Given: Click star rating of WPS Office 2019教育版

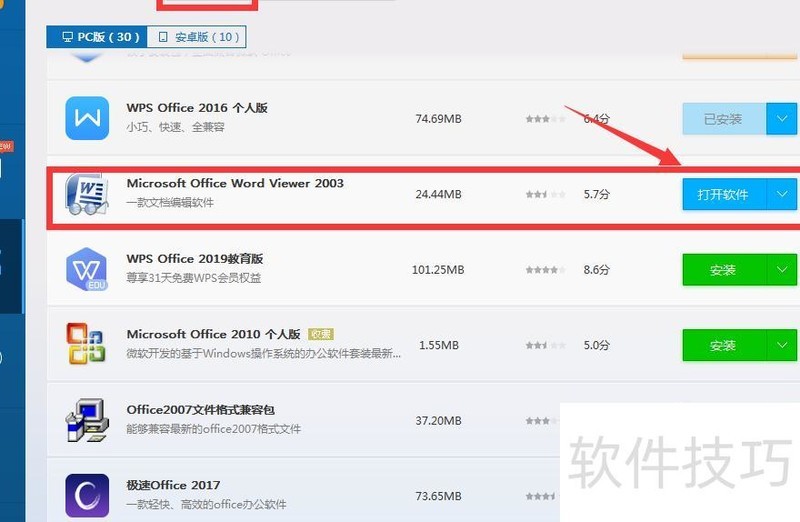Looking at the screenshot, I should point(545,270).
